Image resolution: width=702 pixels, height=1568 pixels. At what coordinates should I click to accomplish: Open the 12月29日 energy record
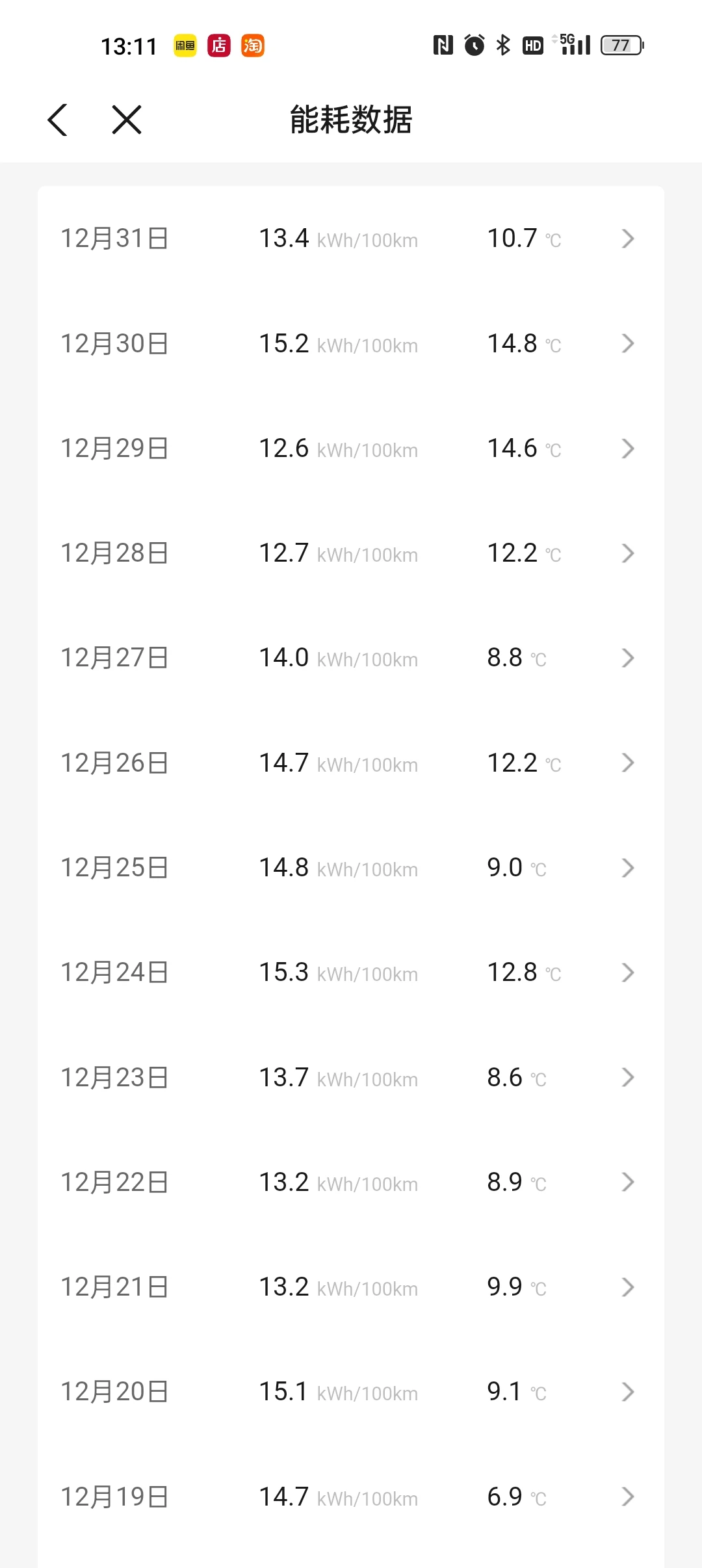coord(351,449)
